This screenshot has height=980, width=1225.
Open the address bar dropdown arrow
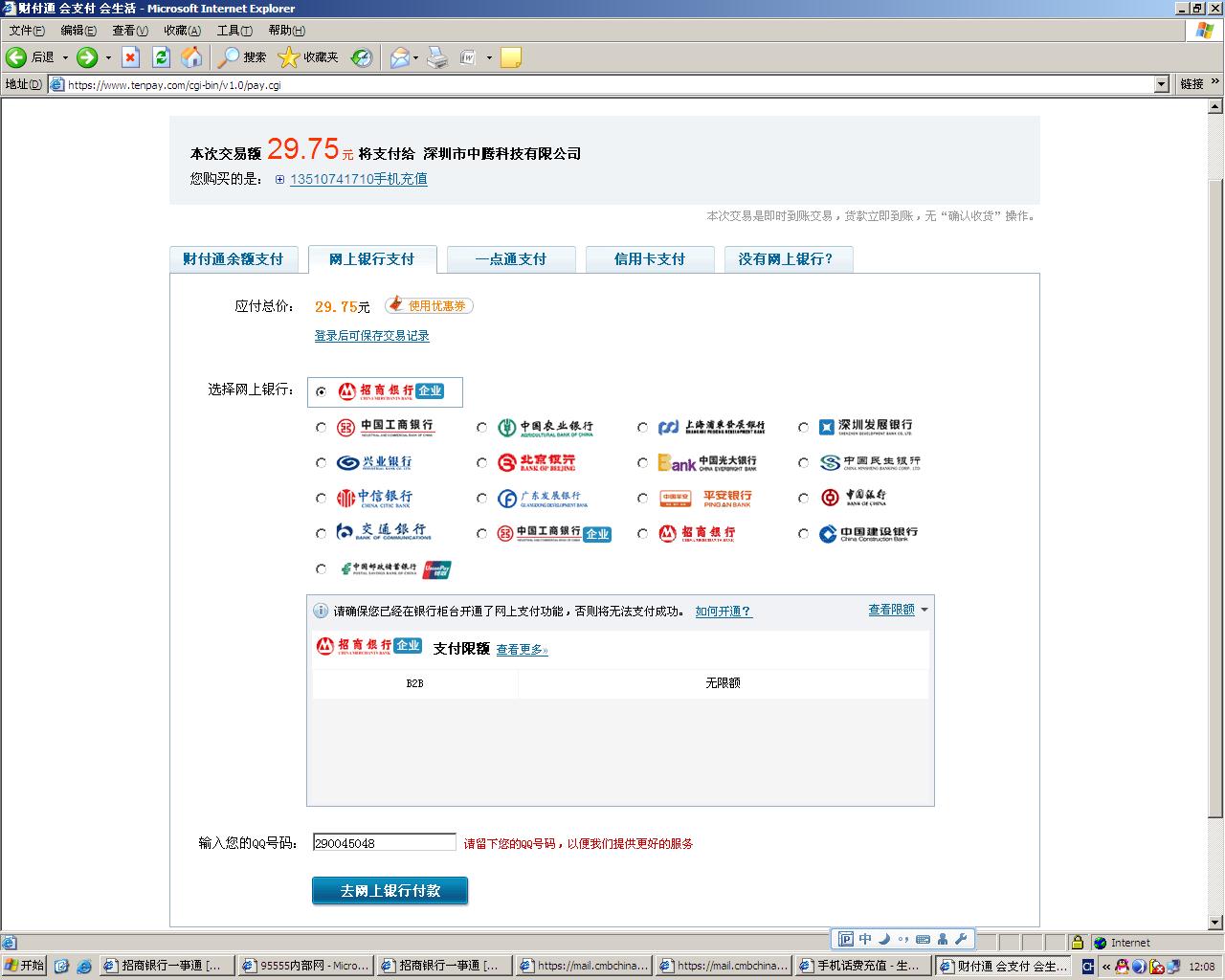1161,84
